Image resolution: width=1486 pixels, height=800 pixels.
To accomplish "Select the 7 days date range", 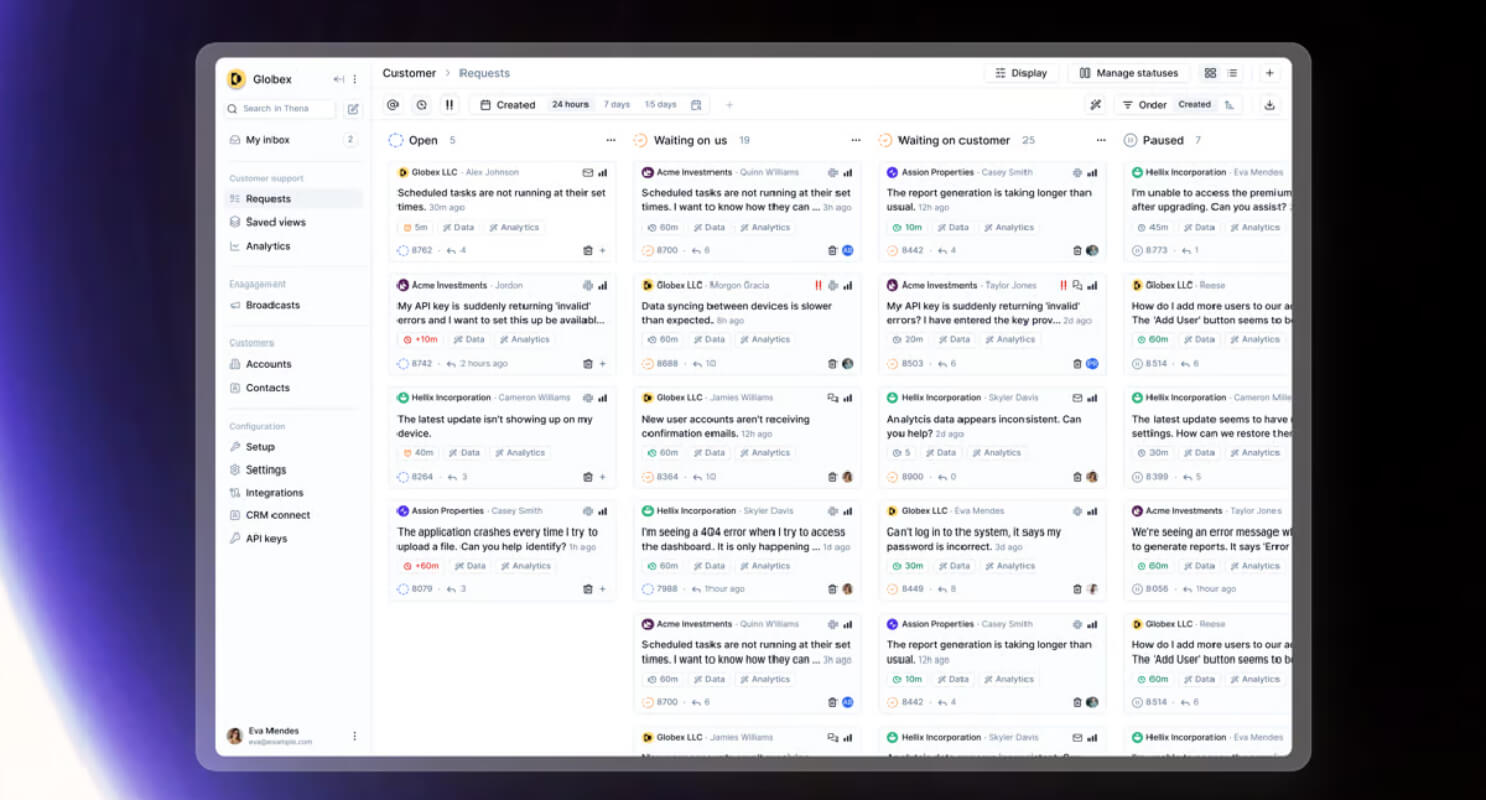I will [x=617, y=104].
